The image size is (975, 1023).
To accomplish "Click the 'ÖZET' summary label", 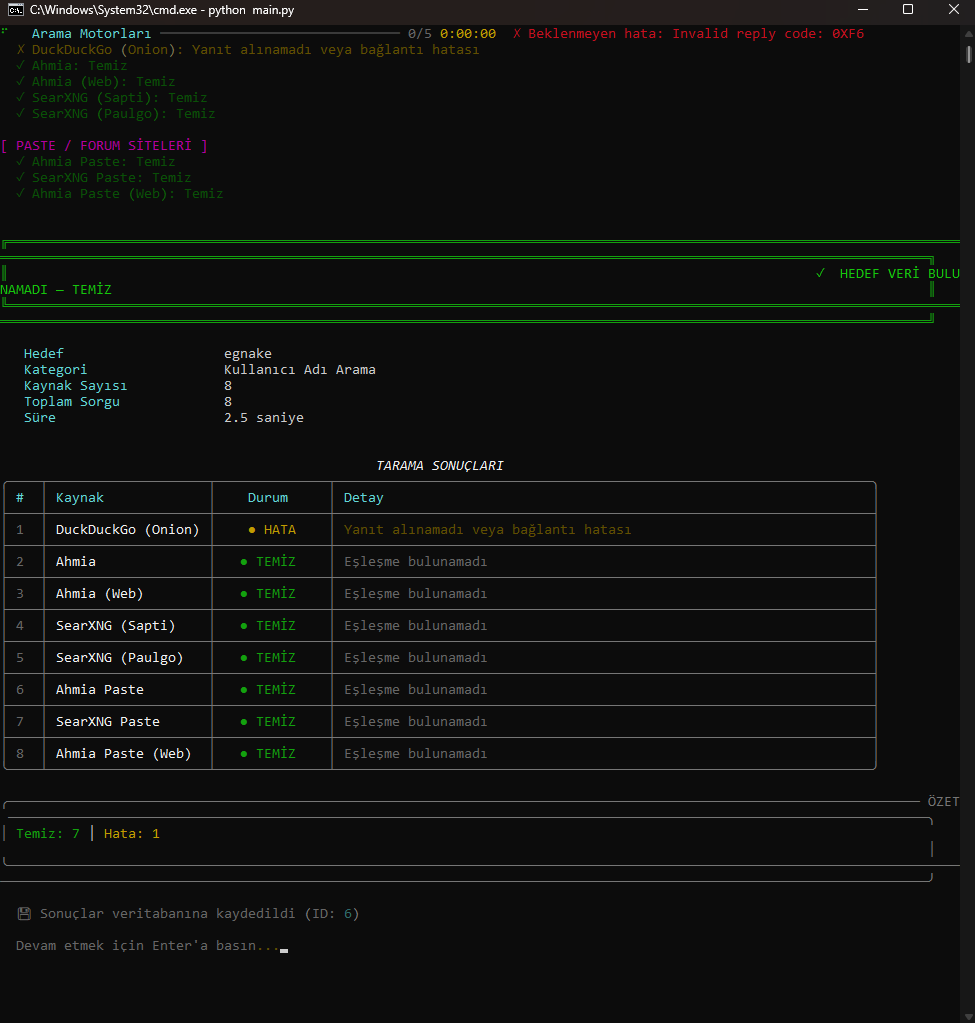I will 944,801.
